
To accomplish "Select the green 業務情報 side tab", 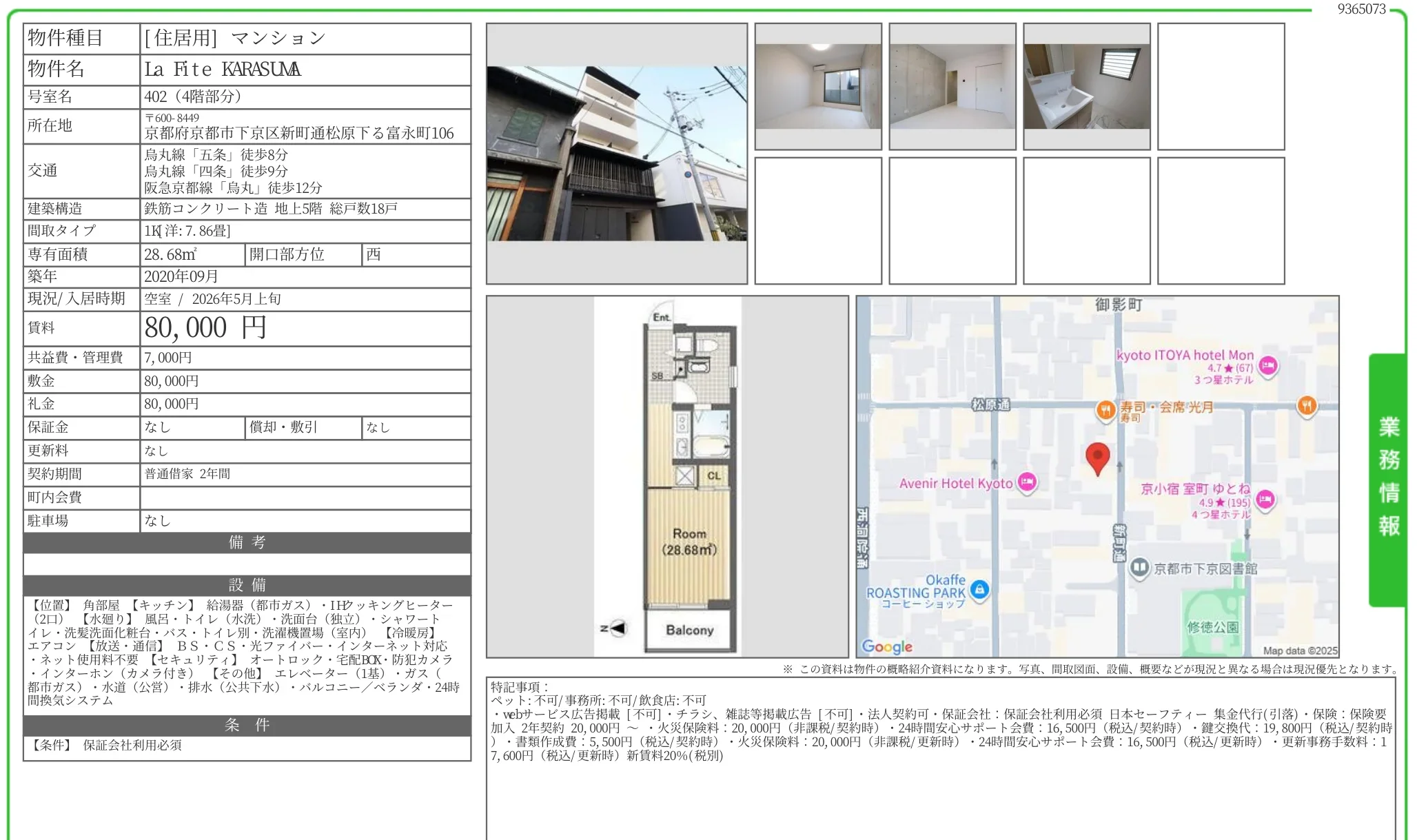I will 1388,478.
